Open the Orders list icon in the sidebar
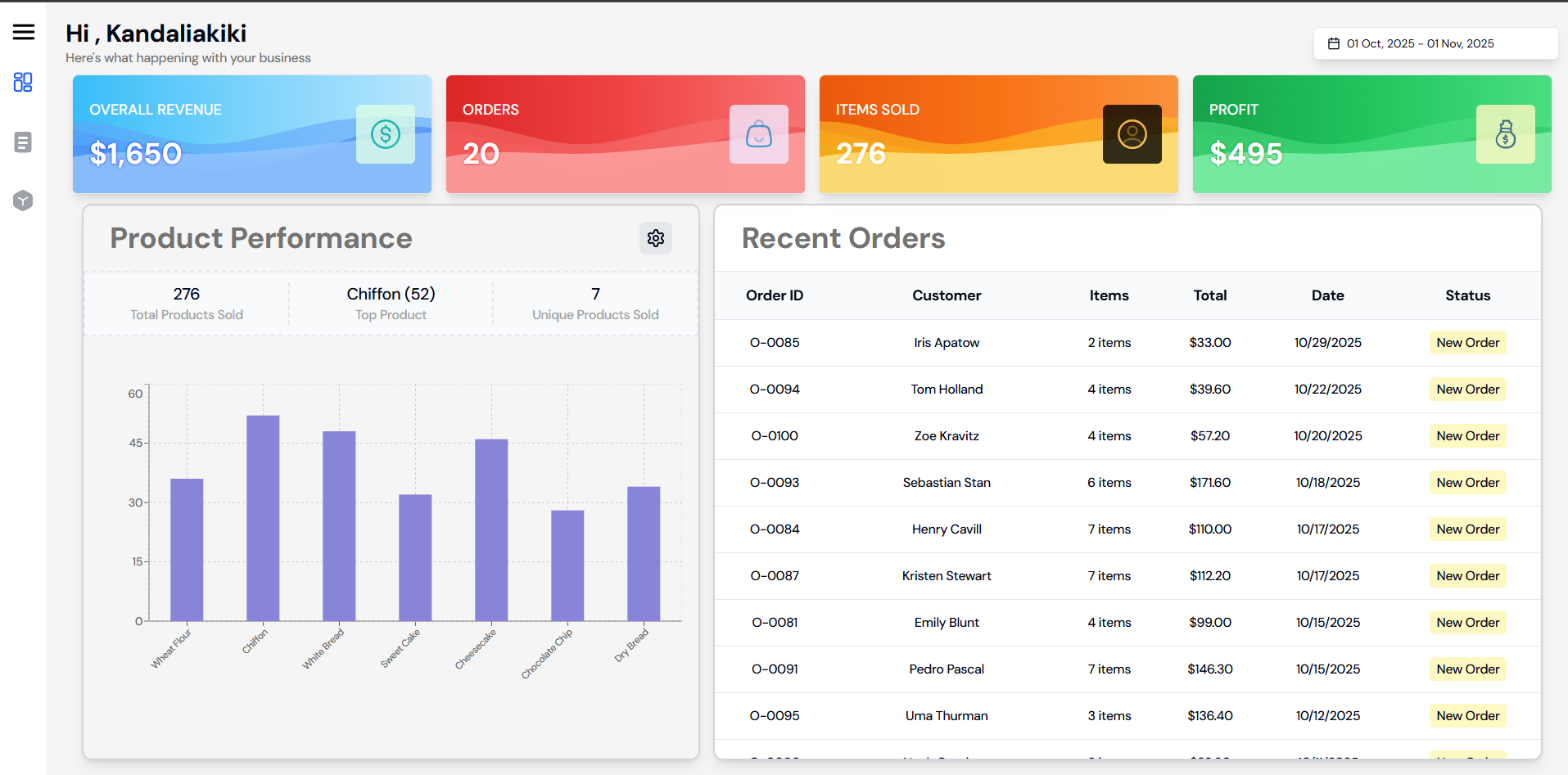 (23, 142)
